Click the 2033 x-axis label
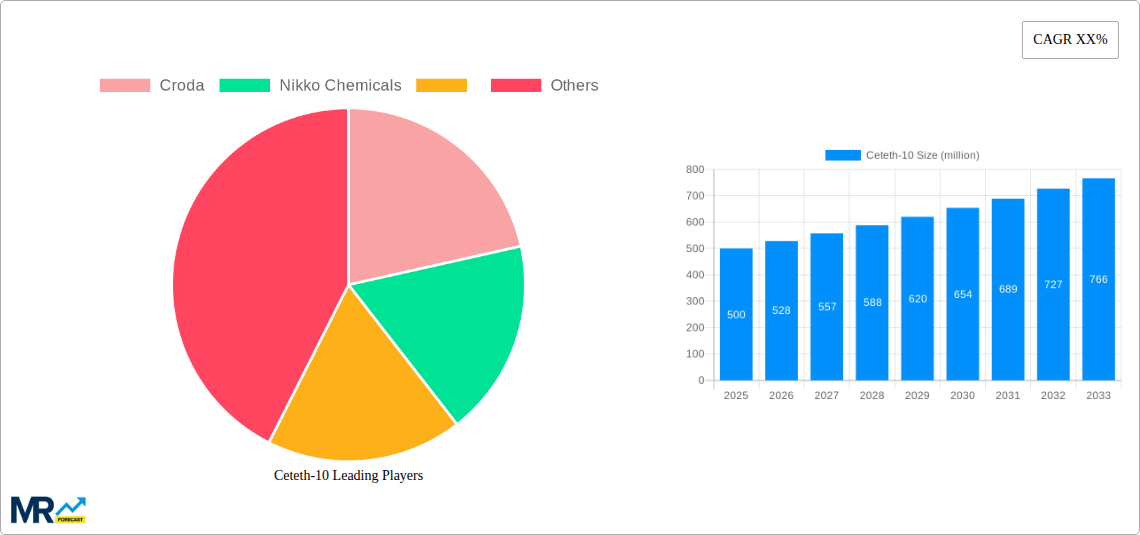This screenshot has width=1140, height=535. click(x=1099, y=395)
